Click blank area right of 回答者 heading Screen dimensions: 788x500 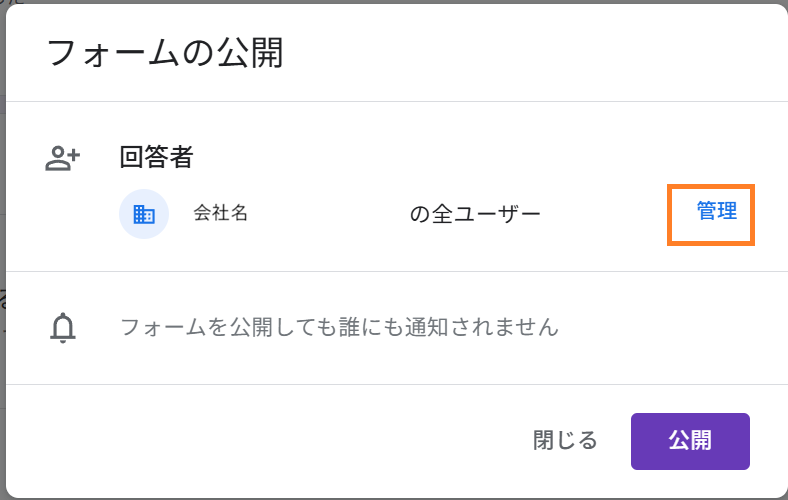[x=450, y=157]
